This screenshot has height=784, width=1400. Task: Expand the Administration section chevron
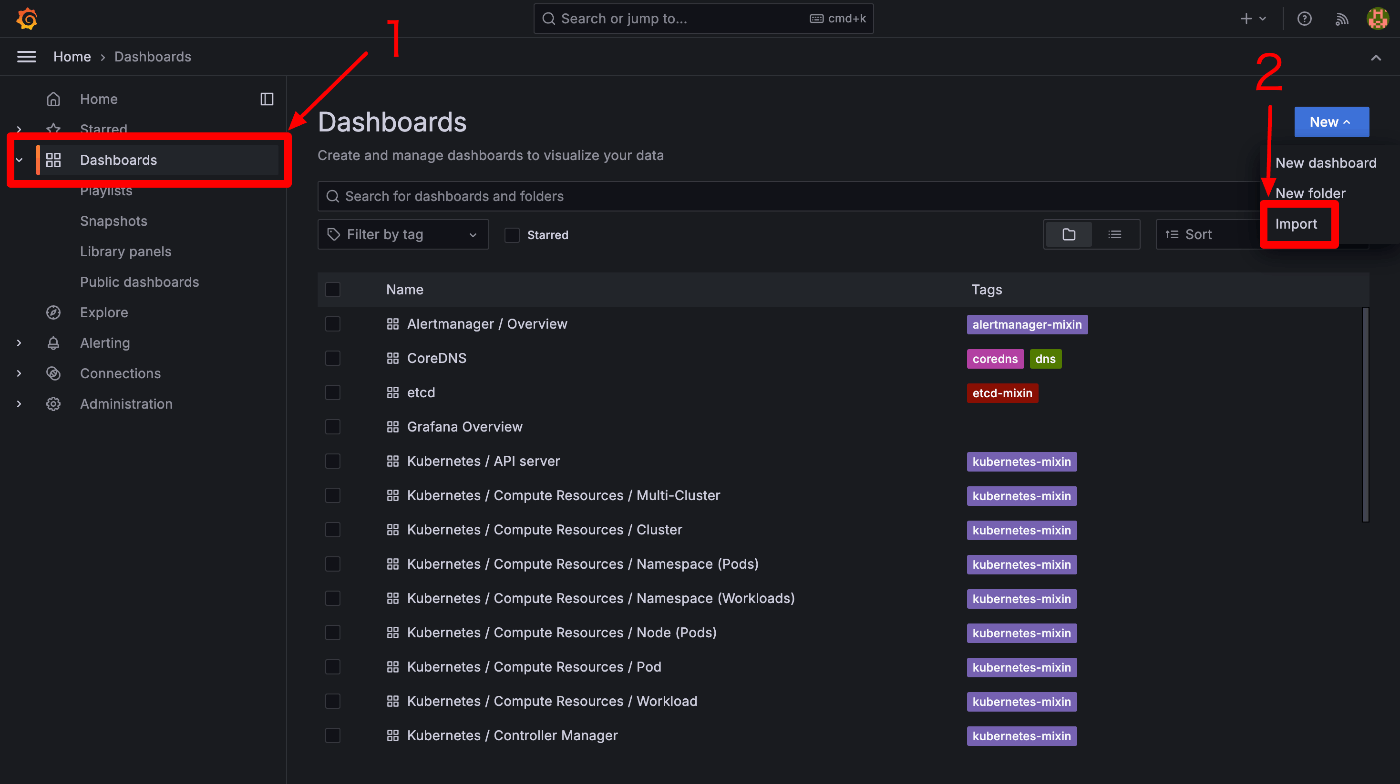click(19, 404)
